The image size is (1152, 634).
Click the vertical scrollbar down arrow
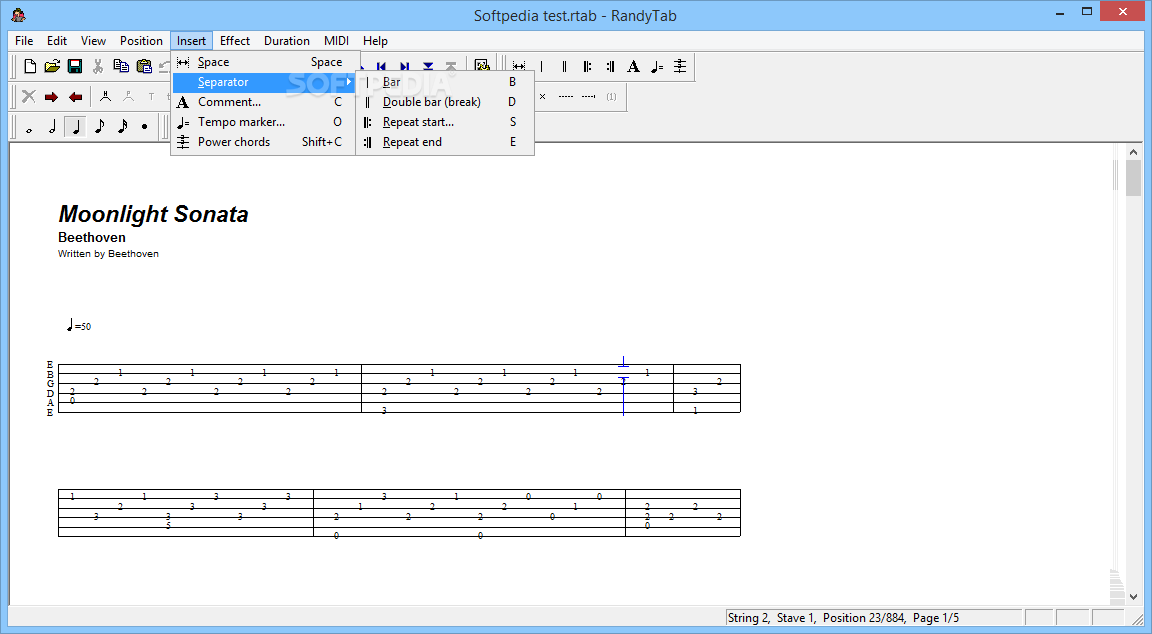click(x=1133, y=597)
